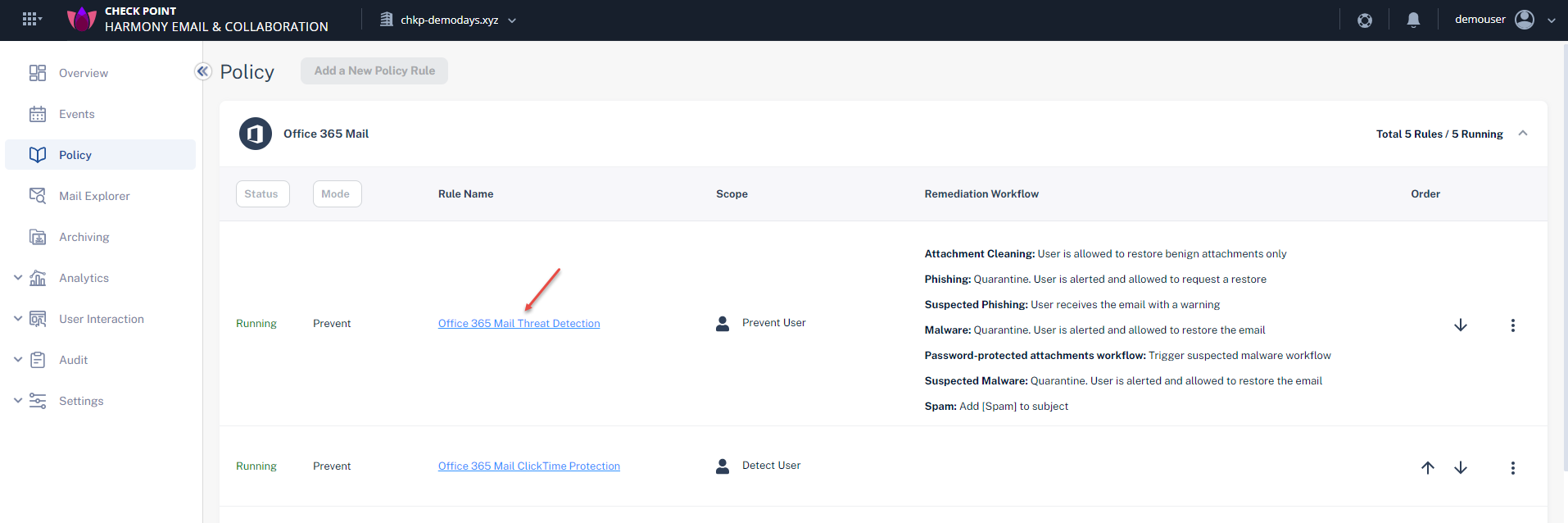The height and width of the screenshot is (523, 1568).
Task: Click the Office 365 Mail logo icon
Action: coord(256,134)
